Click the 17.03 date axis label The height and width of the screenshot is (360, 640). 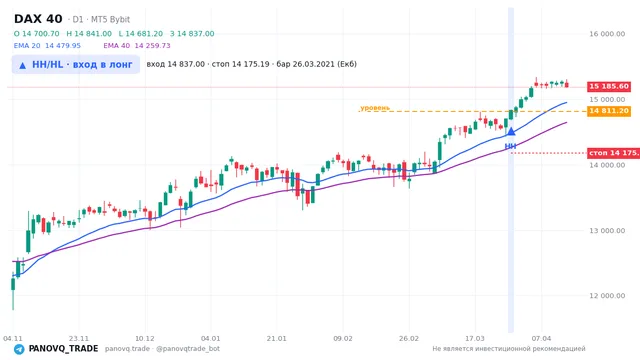click(x=475, y=338)
